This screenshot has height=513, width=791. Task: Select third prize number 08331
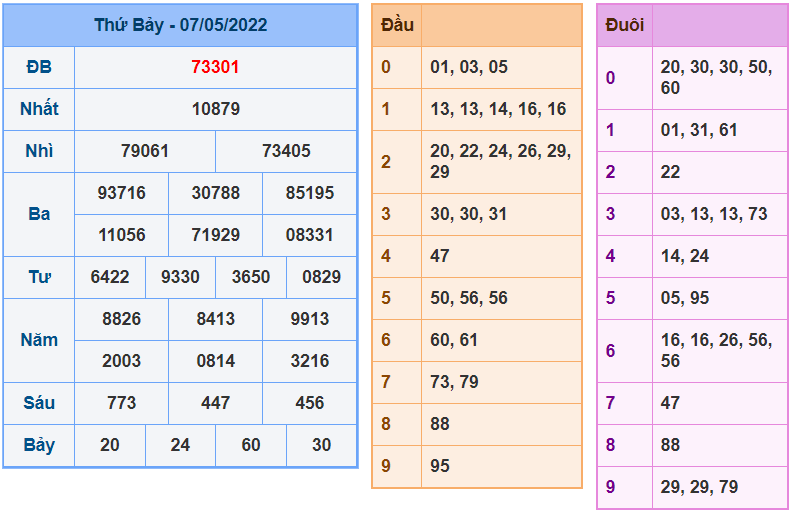pyautogui.click(x=310, y=235)
